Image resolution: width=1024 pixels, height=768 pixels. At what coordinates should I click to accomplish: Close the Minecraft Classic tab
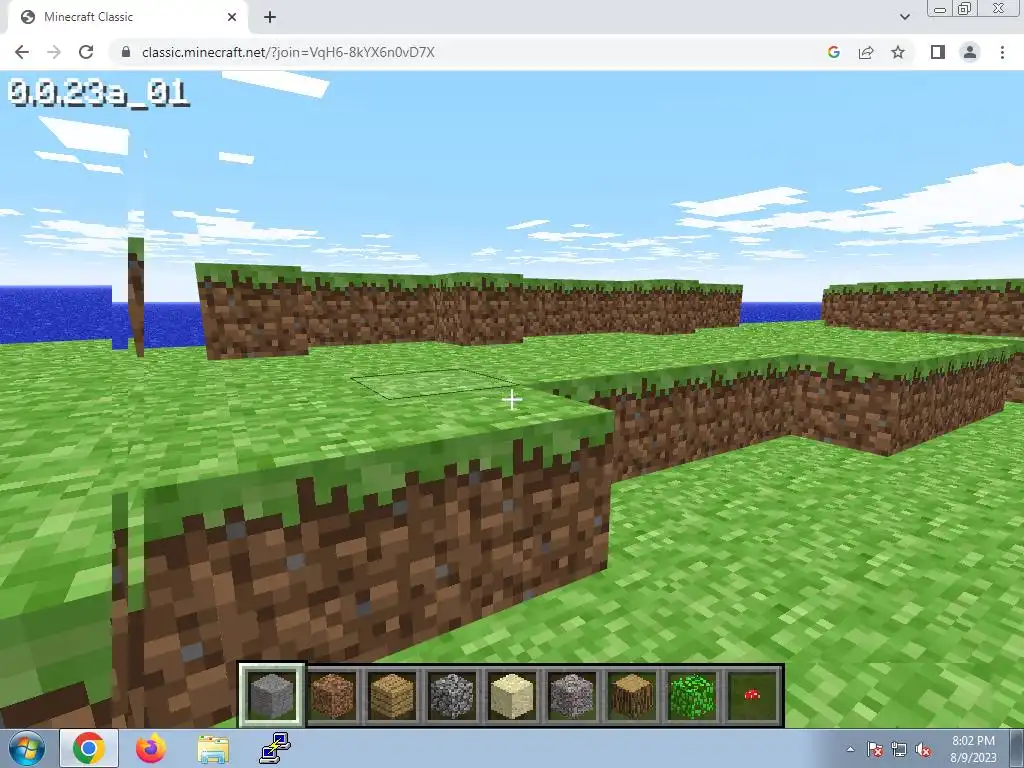click(232, 17)
